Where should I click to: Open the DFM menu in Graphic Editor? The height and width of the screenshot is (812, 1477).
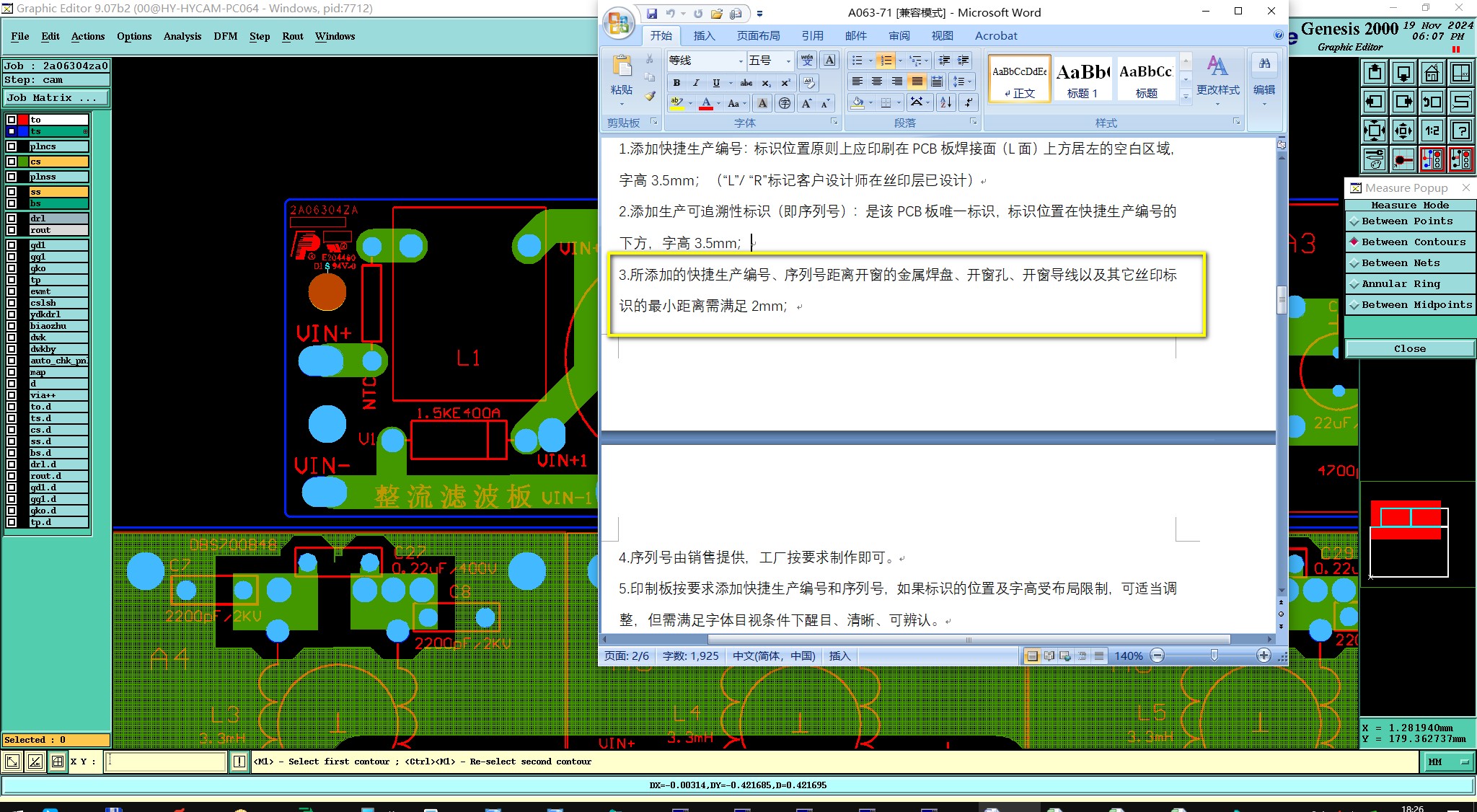click(225, 36)
